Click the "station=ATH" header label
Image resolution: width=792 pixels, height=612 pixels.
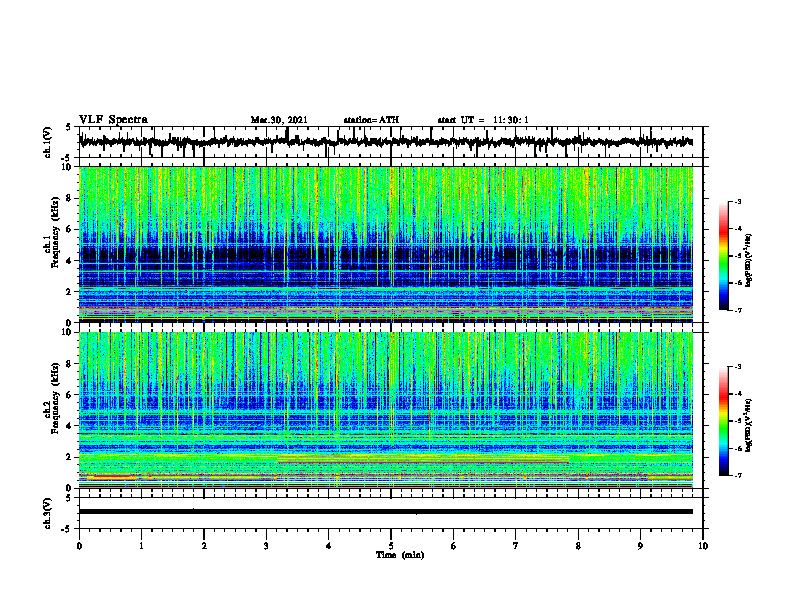click(371, 120)
